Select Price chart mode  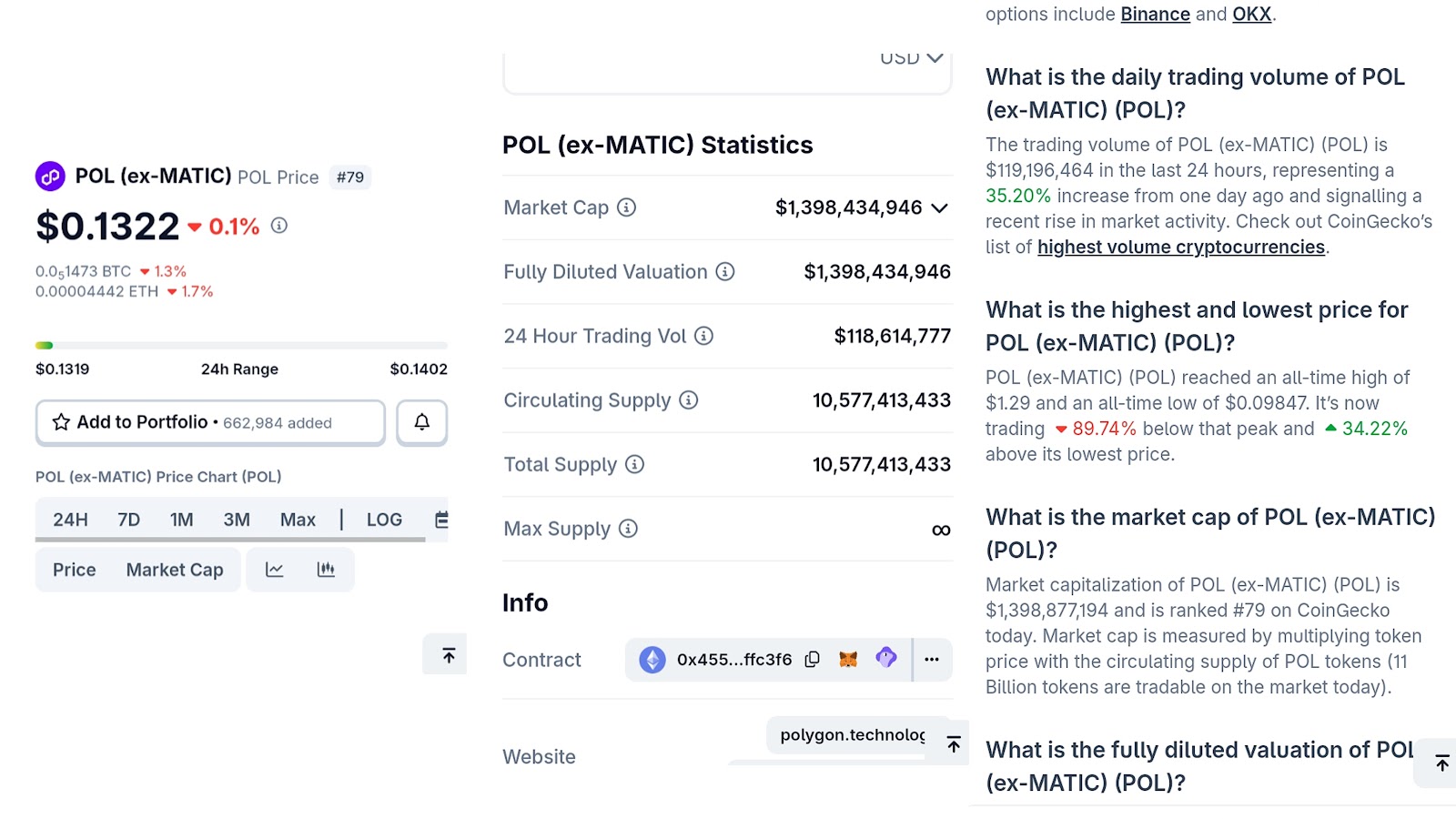(74, 570)
